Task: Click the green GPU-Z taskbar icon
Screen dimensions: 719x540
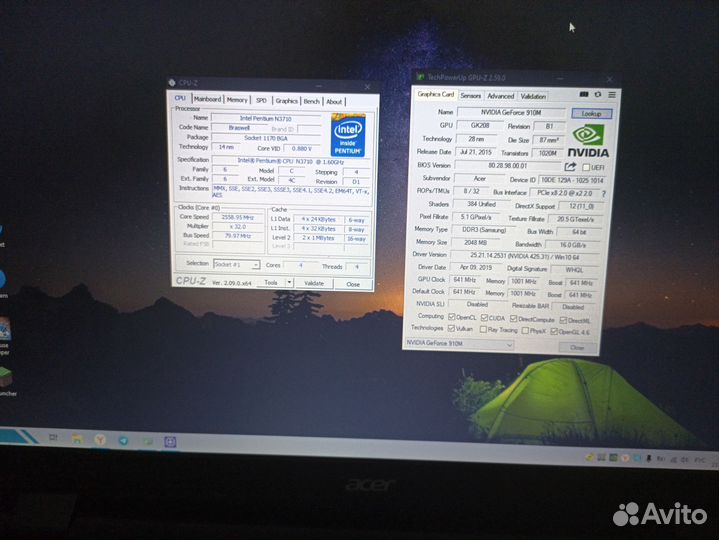Action: 147,441
